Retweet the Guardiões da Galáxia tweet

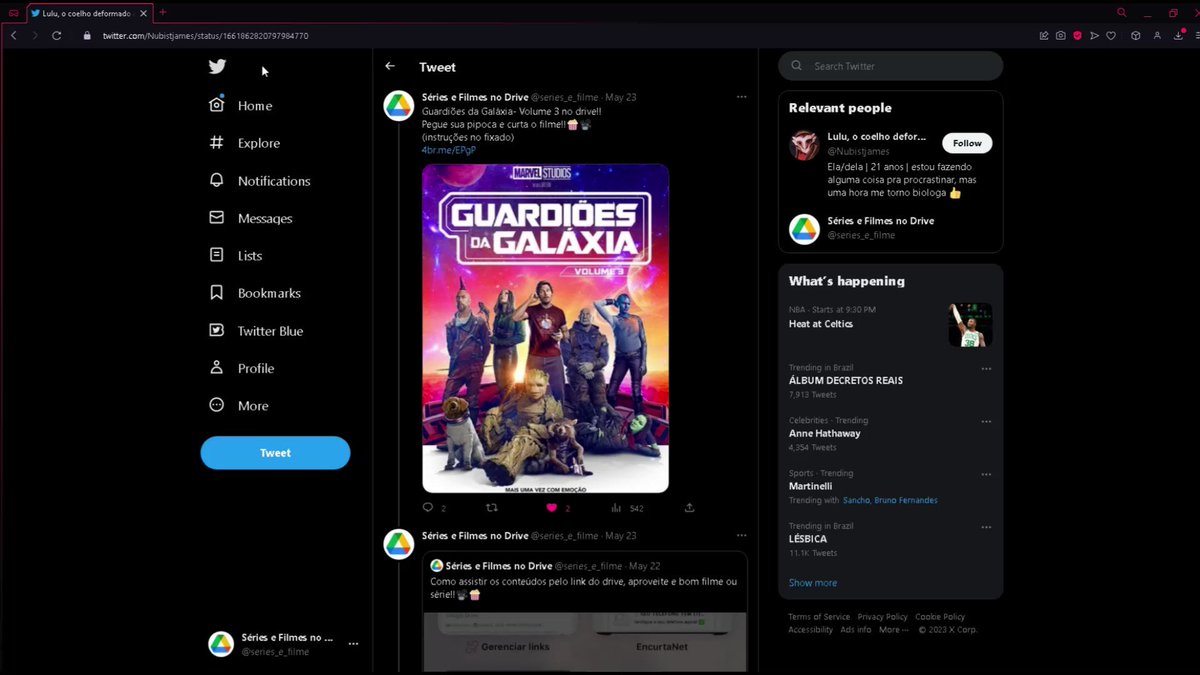[491, 508]
